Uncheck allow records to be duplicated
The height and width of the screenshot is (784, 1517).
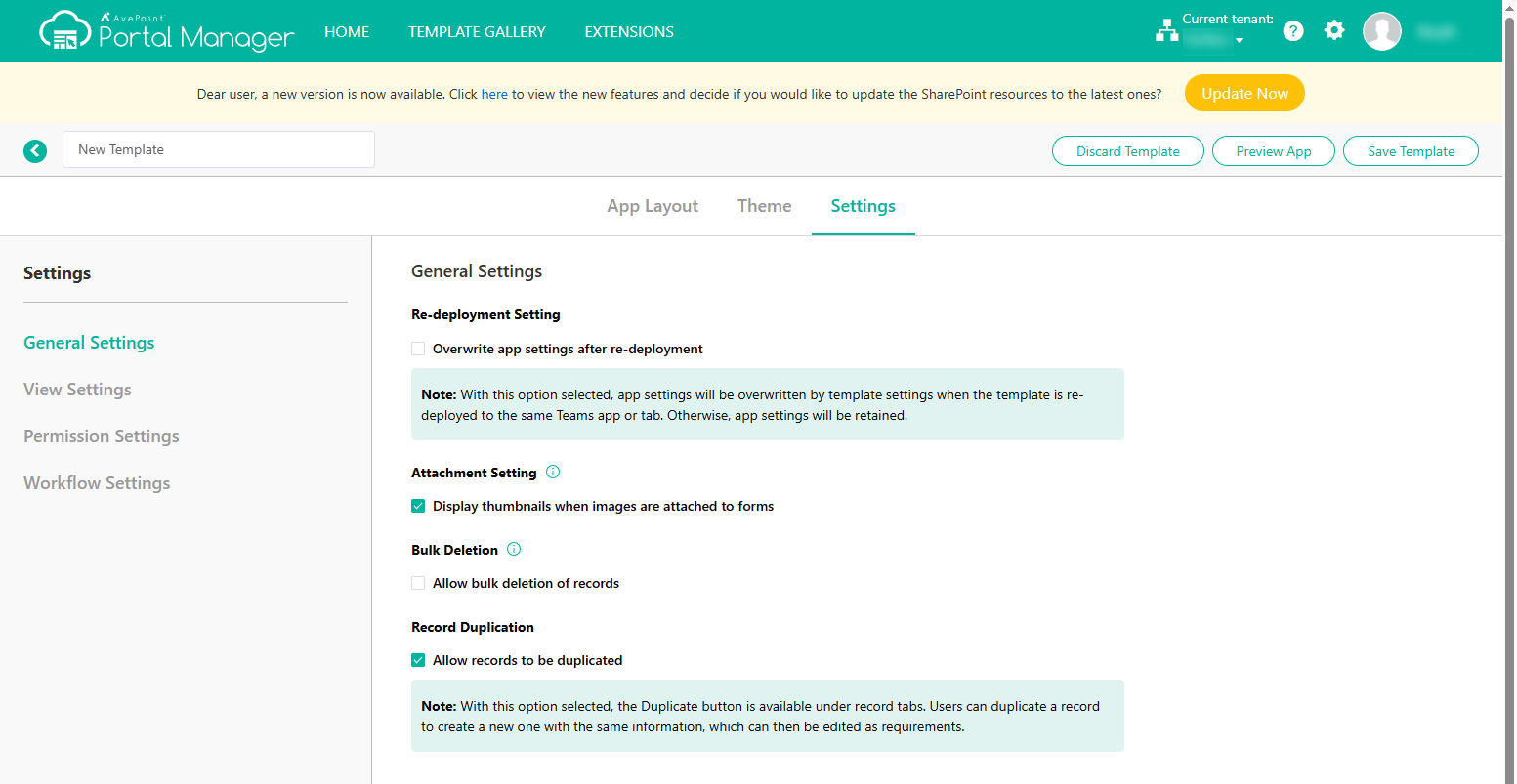coord(418,660)
